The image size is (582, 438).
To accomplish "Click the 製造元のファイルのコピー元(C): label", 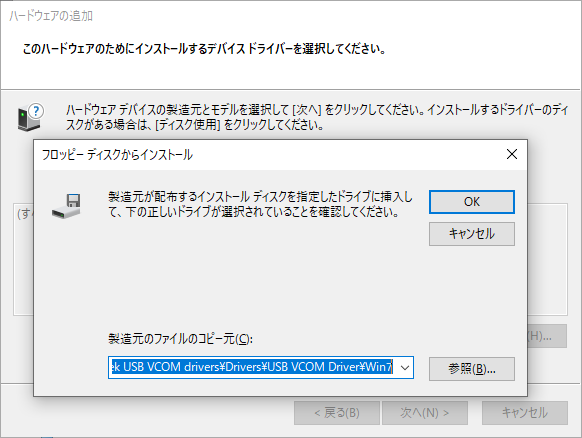I will [180, 339].
